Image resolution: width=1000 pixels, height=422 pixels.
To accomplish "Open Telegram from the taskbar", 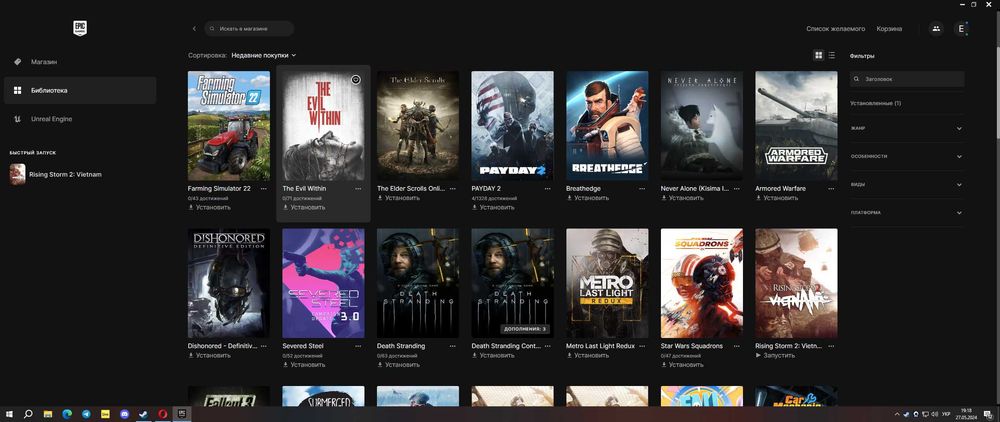I will (x=86, y=414).
